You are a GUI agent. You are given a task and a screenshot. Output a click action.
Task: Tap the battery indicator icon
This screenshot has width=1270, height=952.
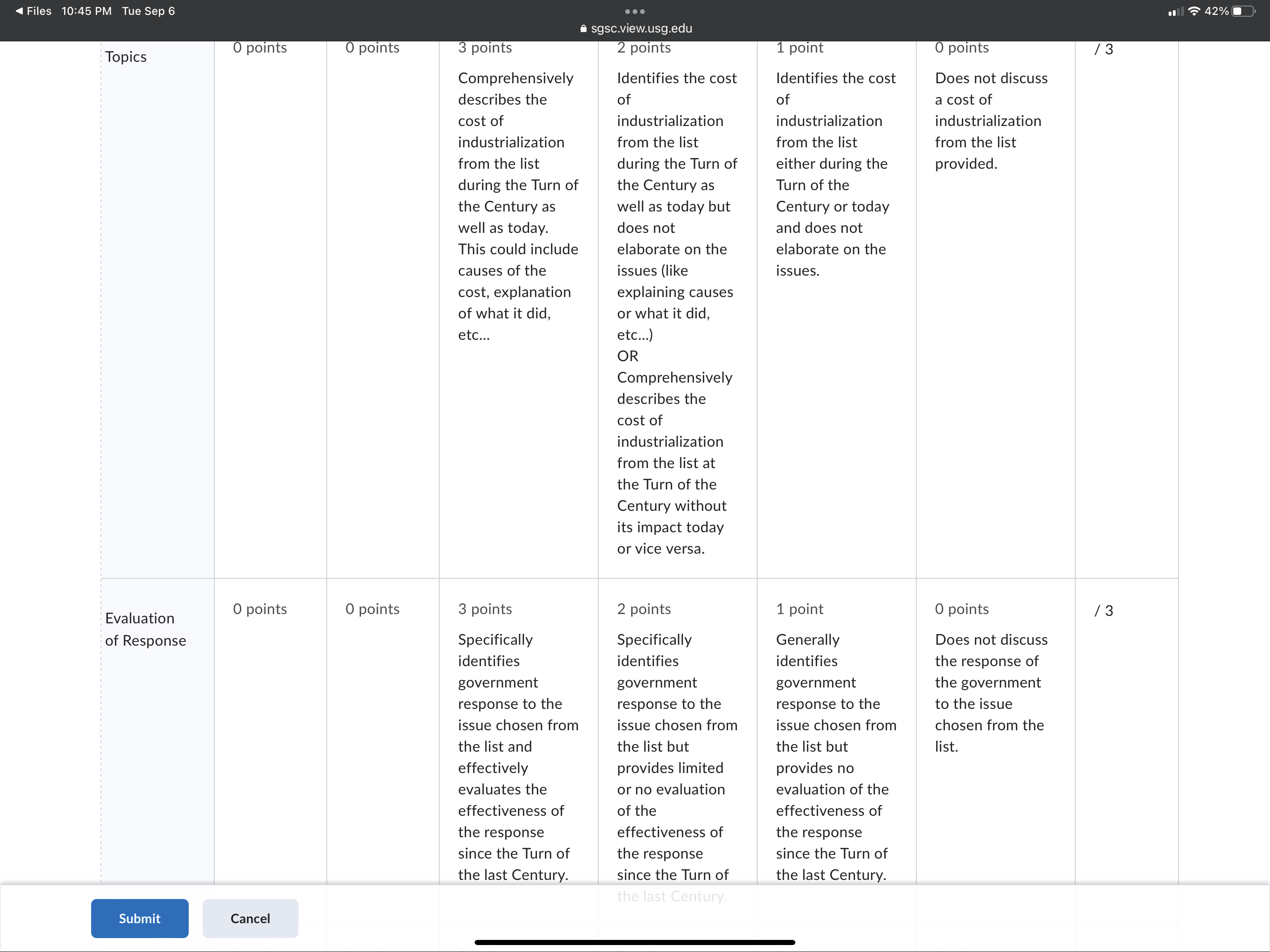click(1243, 11)
